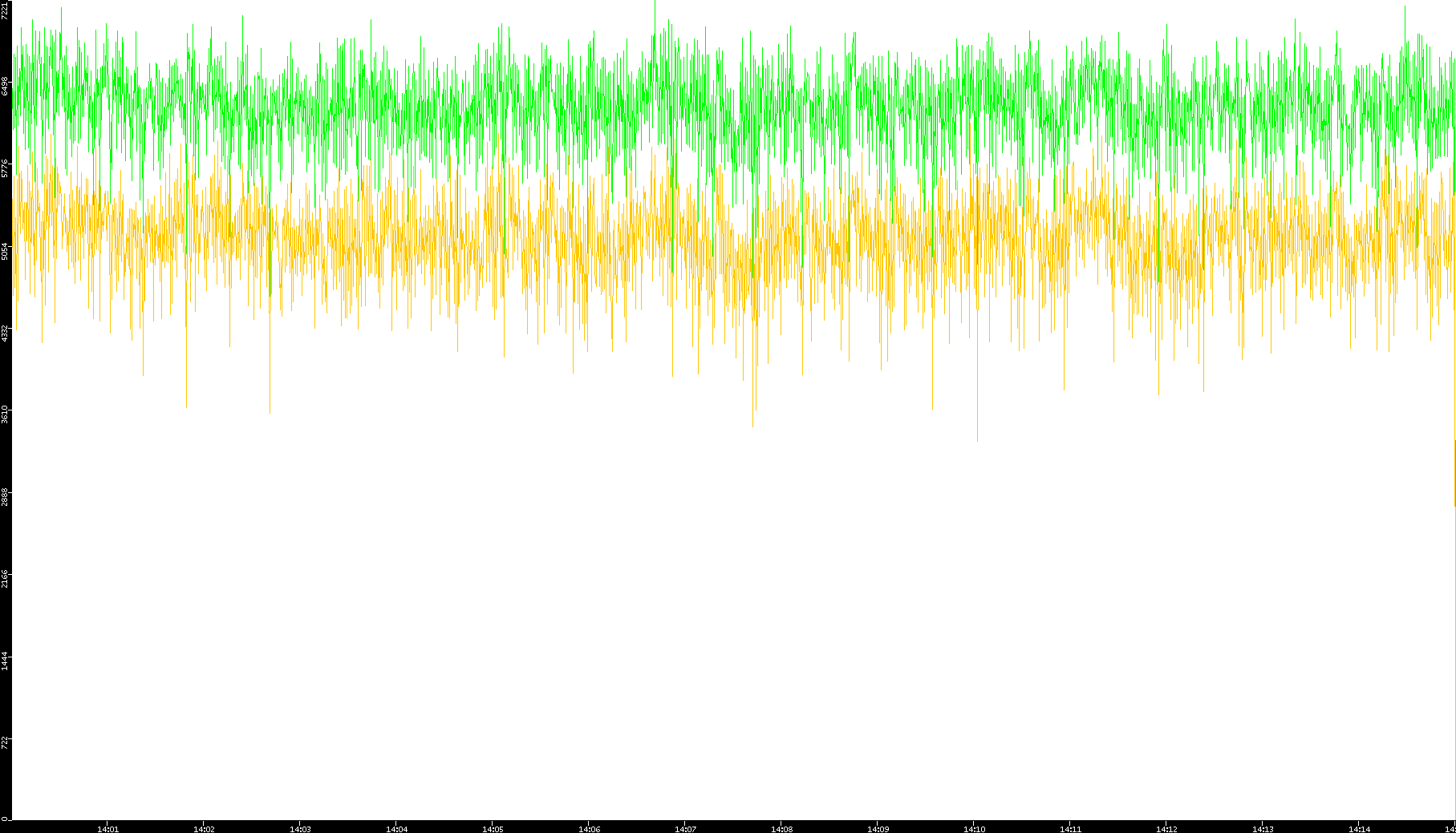Click the 14:04 time axis label
This screenshot has width=1456, height=833.
396,829
